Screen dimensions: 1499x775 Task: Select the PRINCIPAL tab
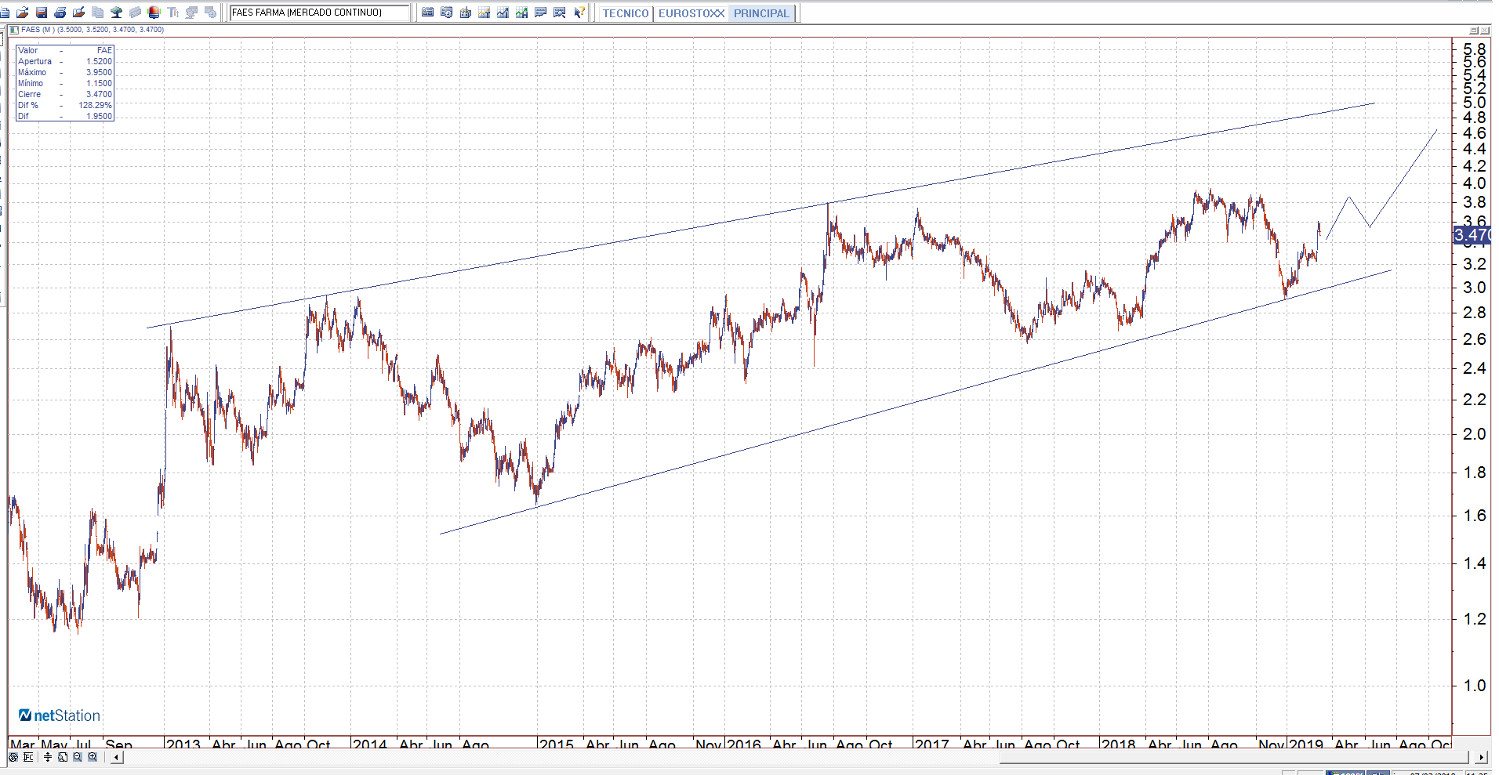click(x=761, y=14)
